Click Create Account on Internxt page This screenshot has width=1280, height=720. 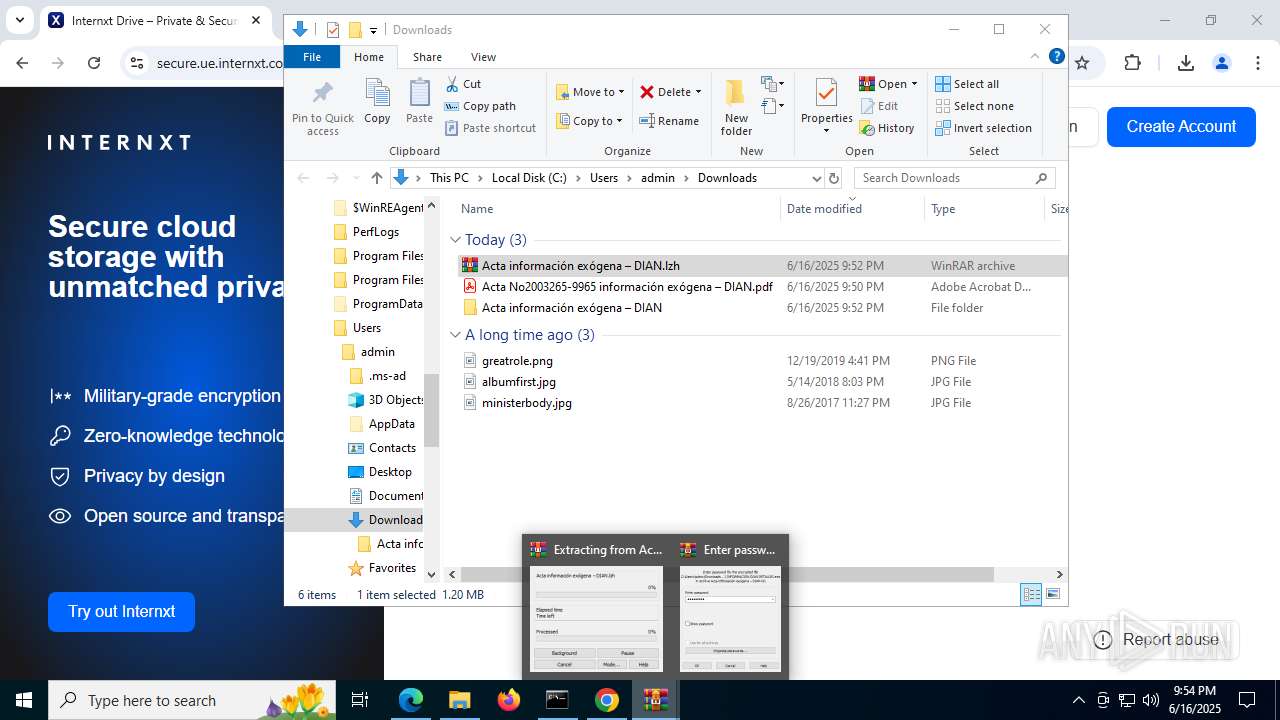(1181, 127)
